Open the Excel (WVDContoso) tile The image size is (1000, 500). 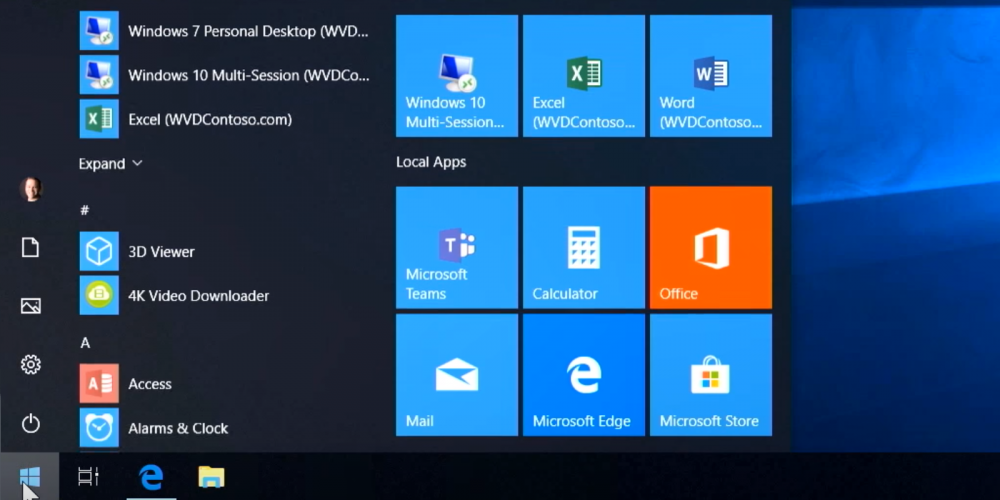[x=584, y=76]
